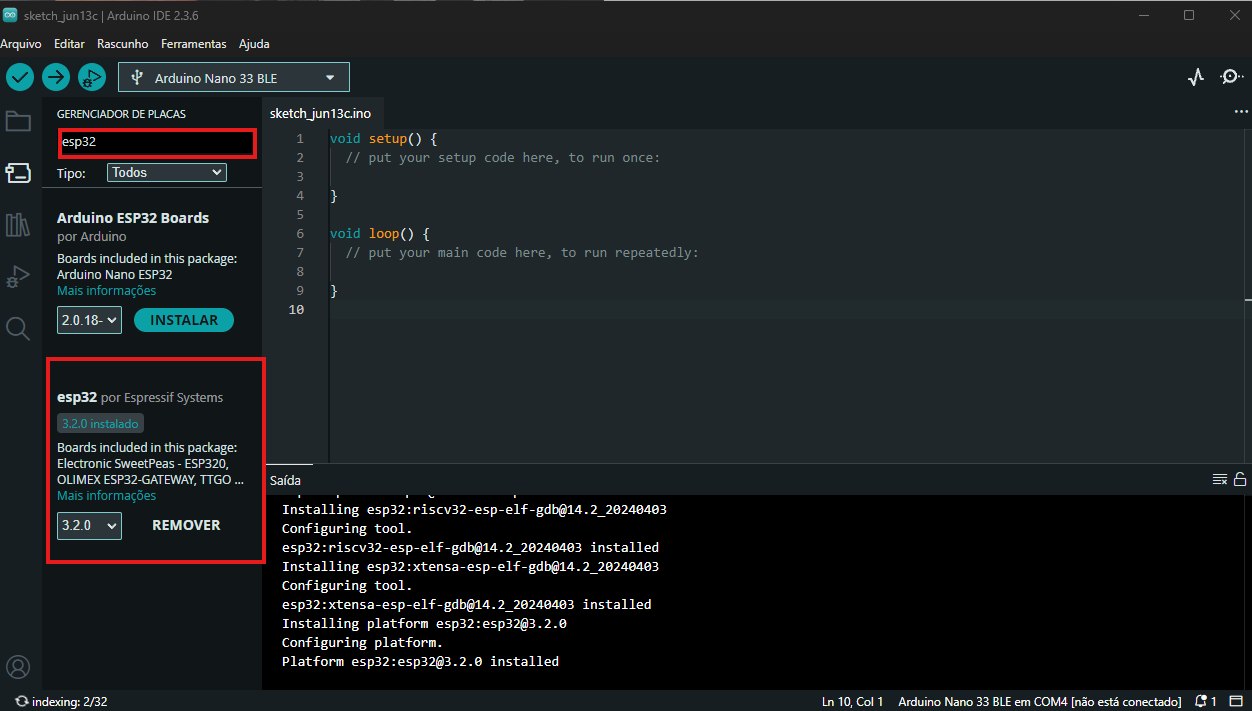The width and height of the screenshot is (1252, 711).
Task: Start debugging with the debug toolbar icon
Action: coord(92,77)
